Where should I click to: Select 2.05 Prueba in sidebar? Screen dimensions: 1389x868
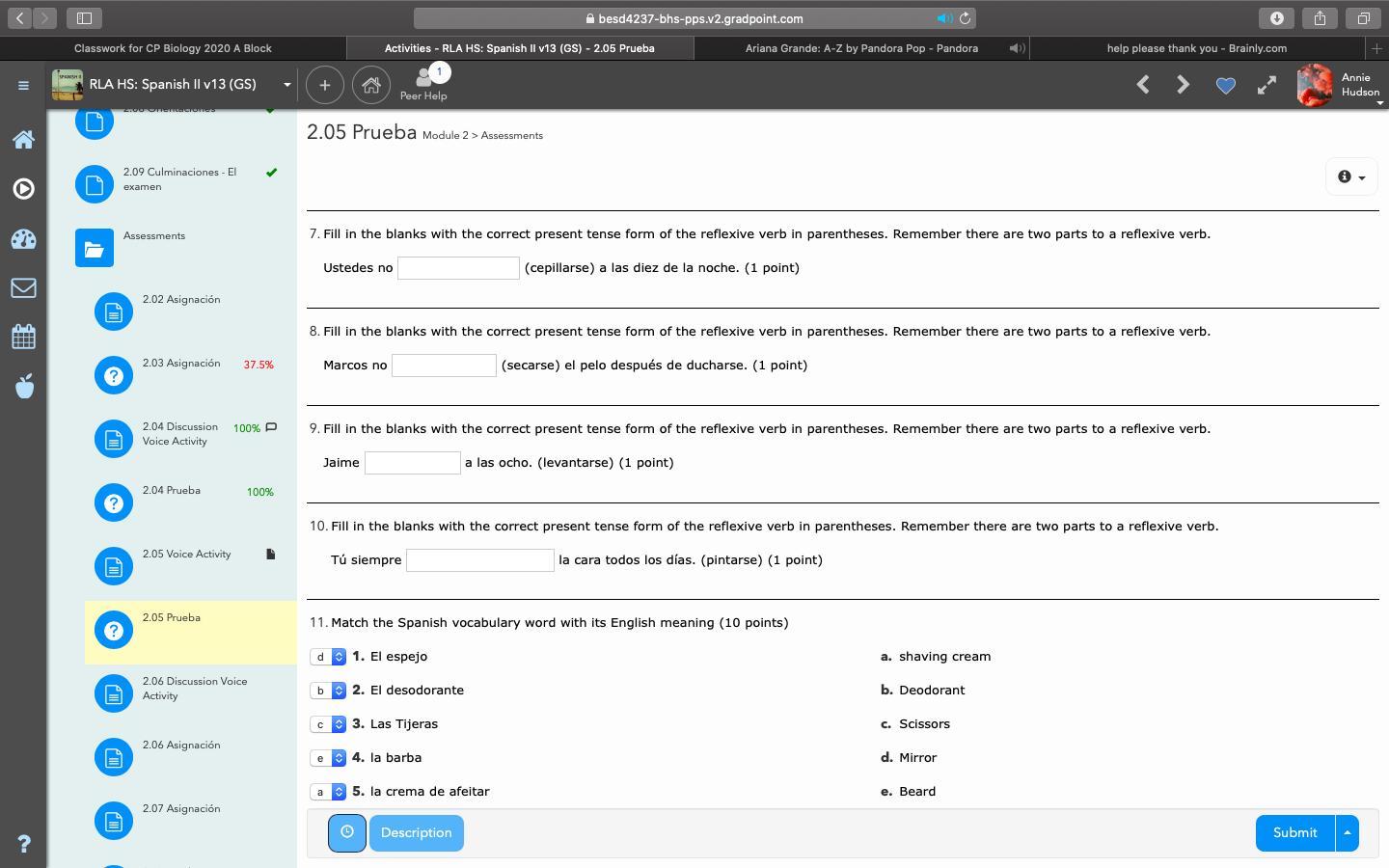click(x=191, y=632)
